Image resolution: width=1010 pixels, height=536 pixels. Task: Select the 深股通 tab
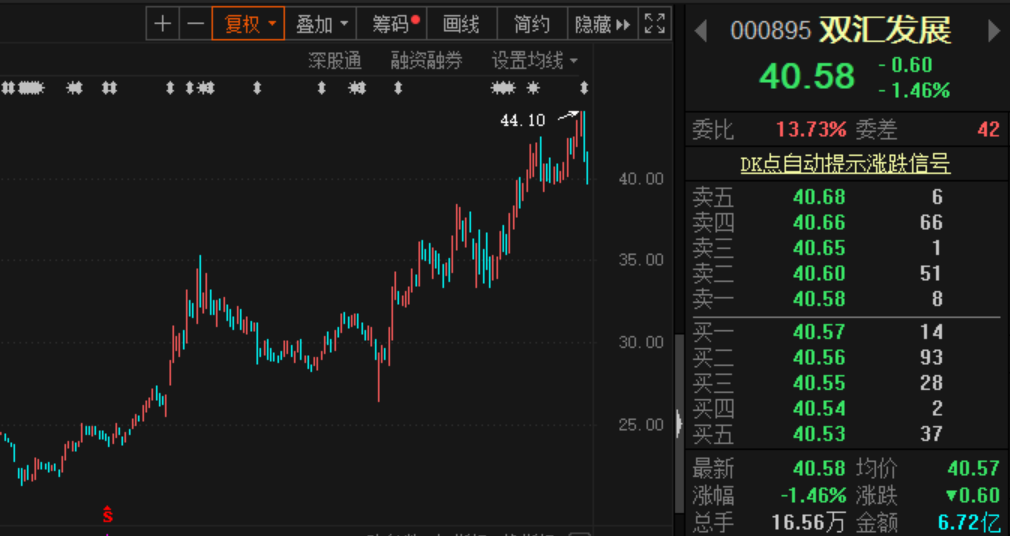335,61
